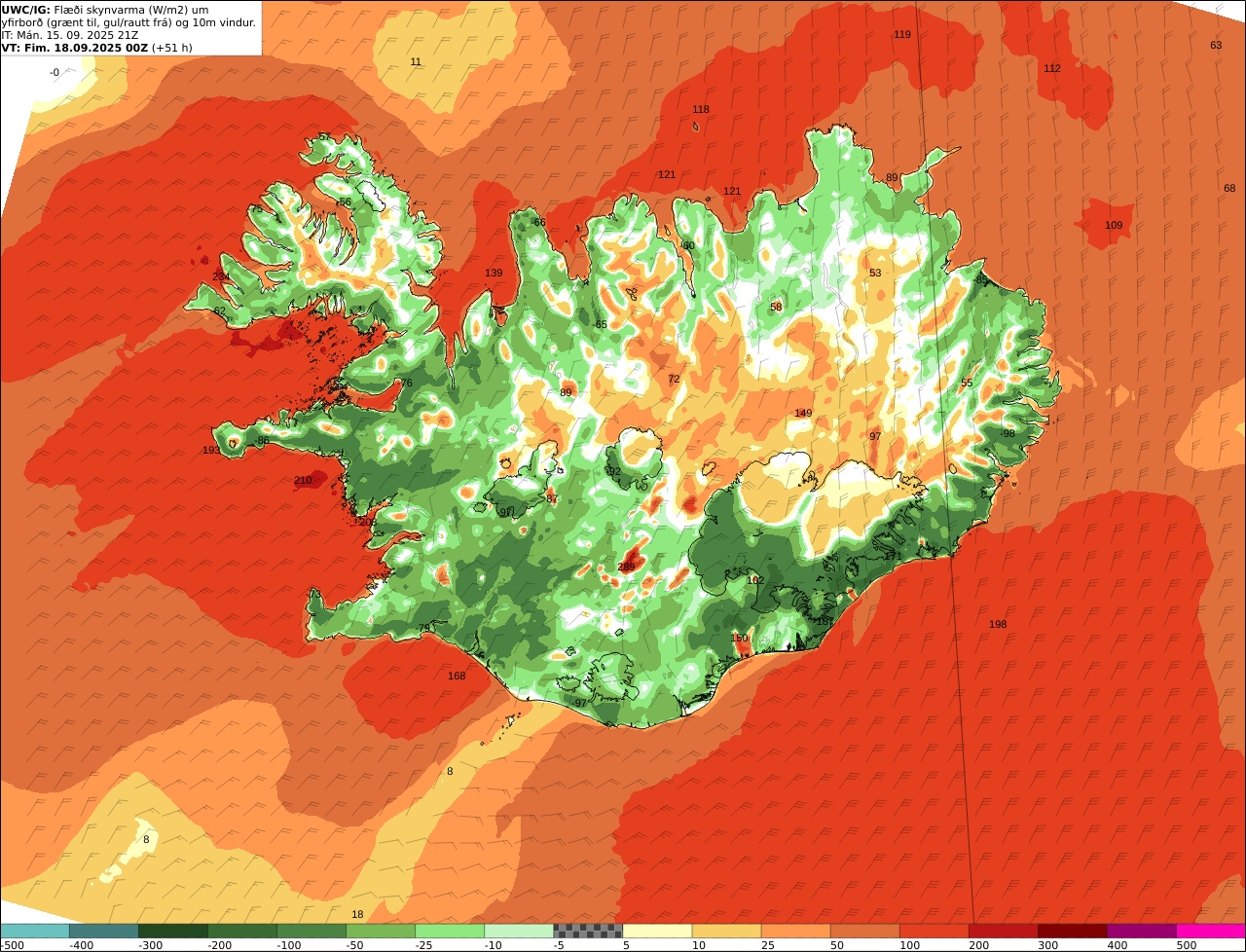The image size is (1246, 952).
Task: Select the map value 55
Action: 967,383
